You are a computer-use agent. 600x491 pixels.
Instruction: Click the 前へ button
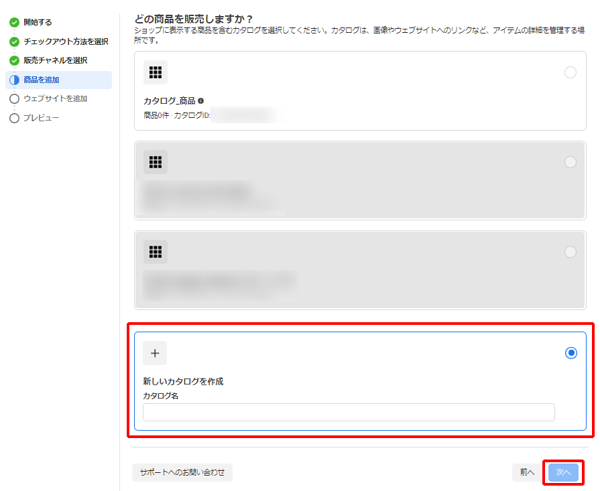(527, 472)
